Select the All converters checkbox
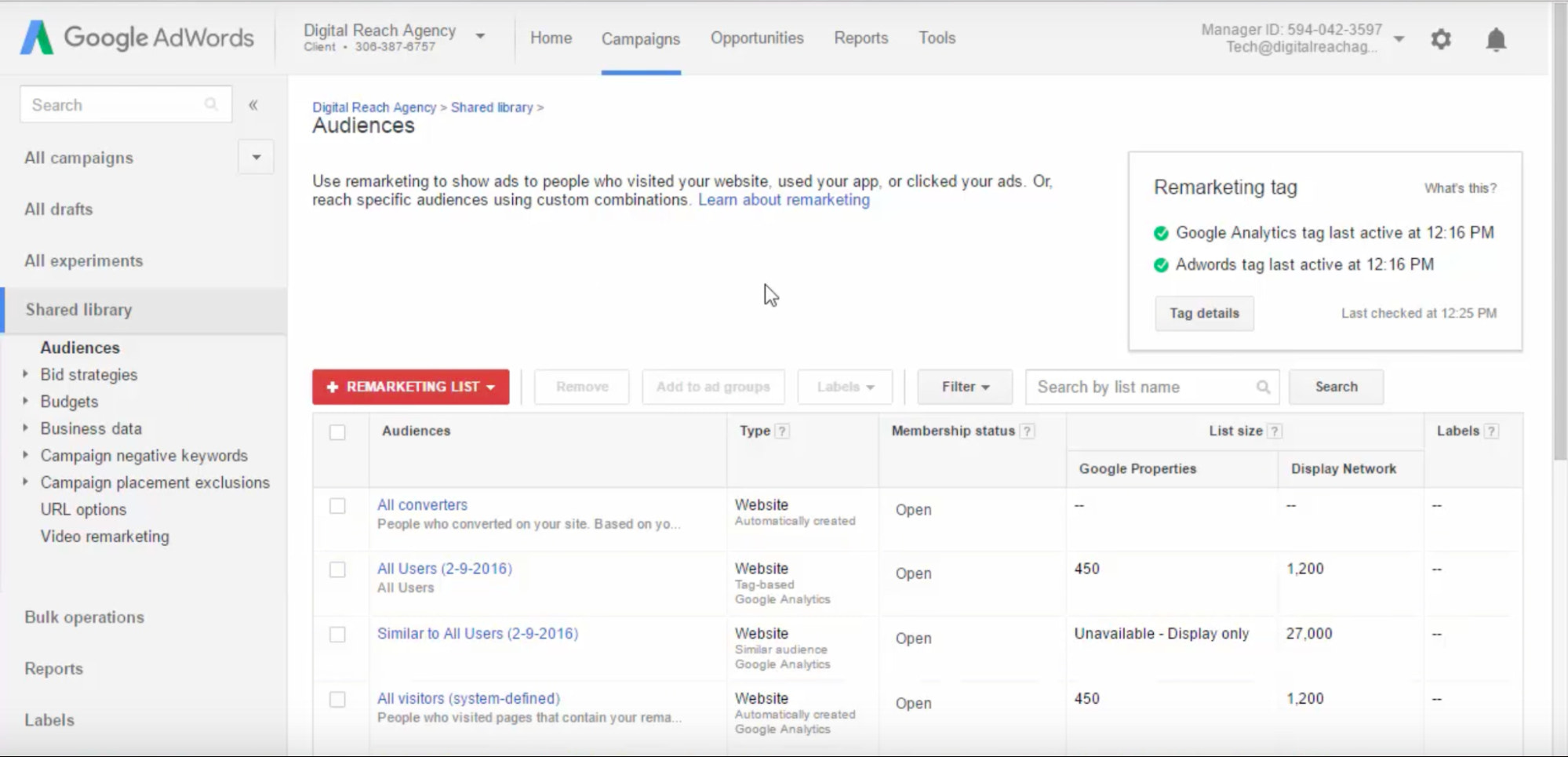Screen dimensions: 1568x757 pyautogui.click(x=337, y=506)
